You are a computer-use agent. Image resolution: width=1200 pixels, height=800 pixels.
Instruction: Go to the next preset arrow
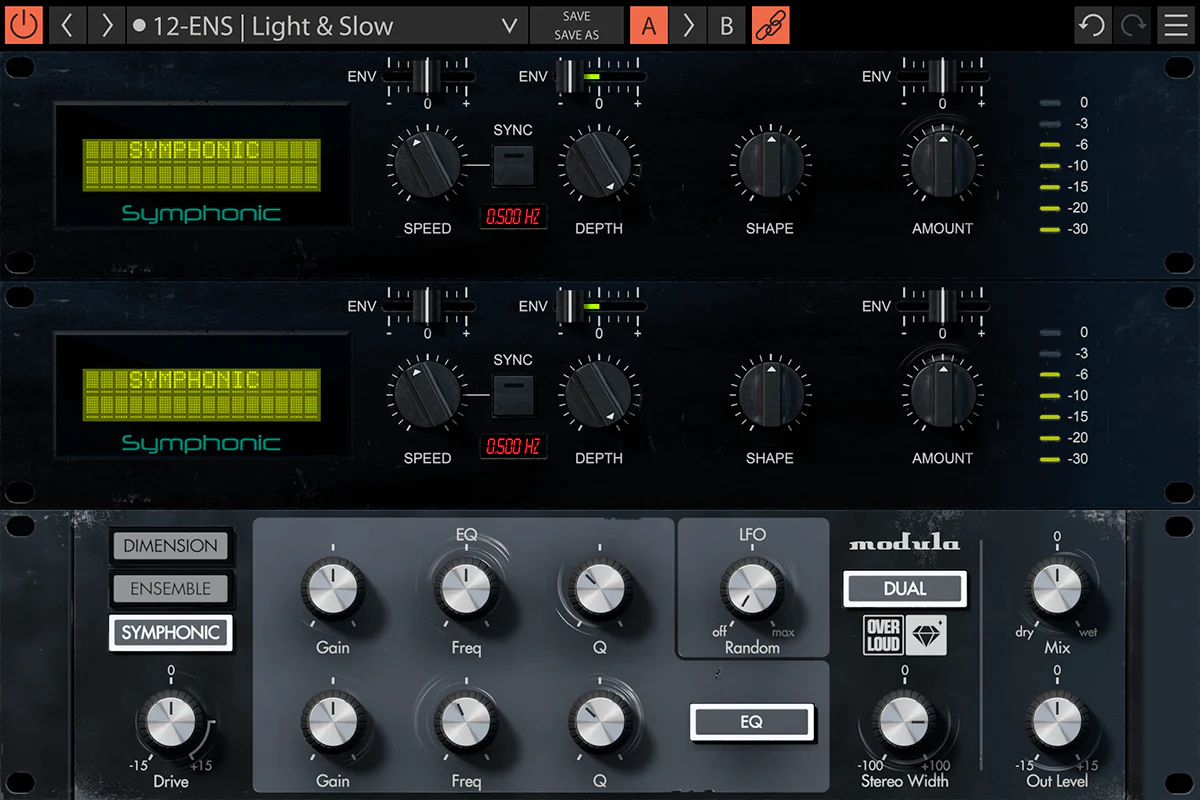point(106,25)
